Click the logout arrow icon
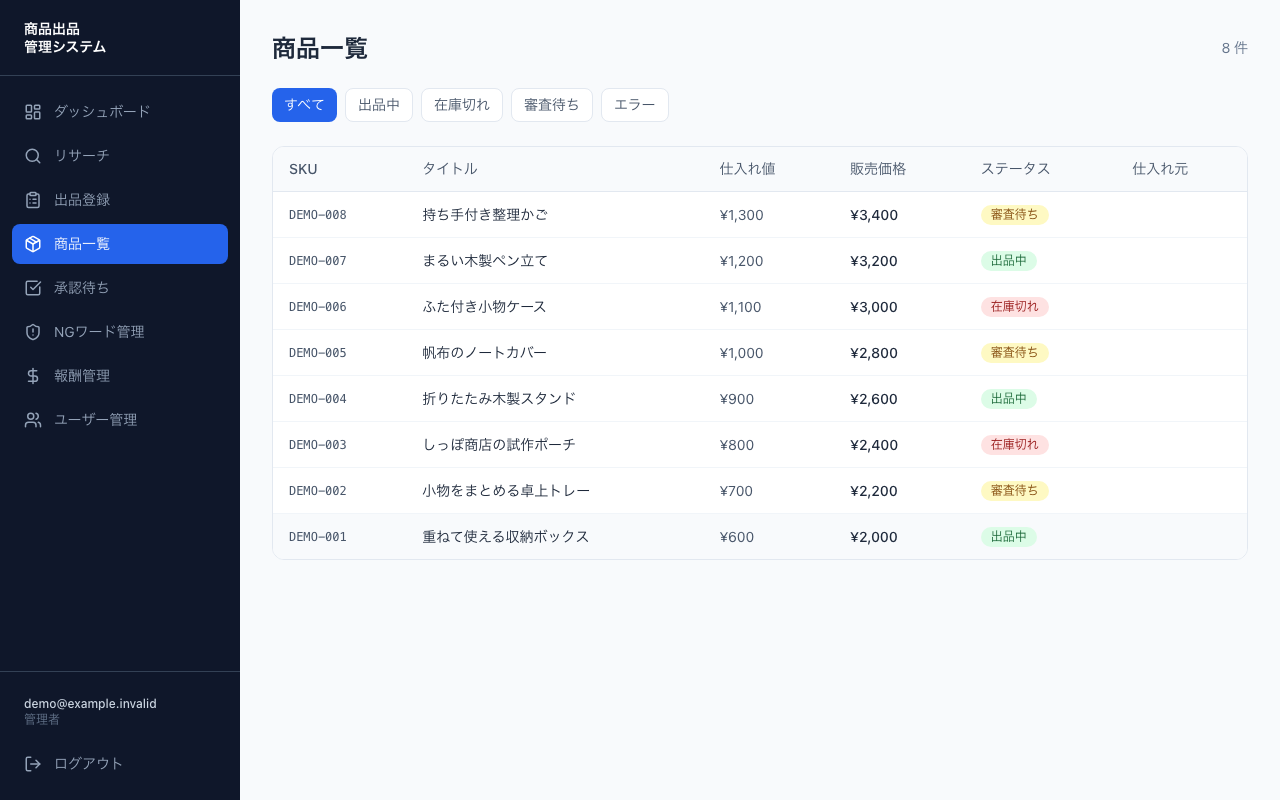Viewport: 1280px width, 800px height. [x=33, y=764]
